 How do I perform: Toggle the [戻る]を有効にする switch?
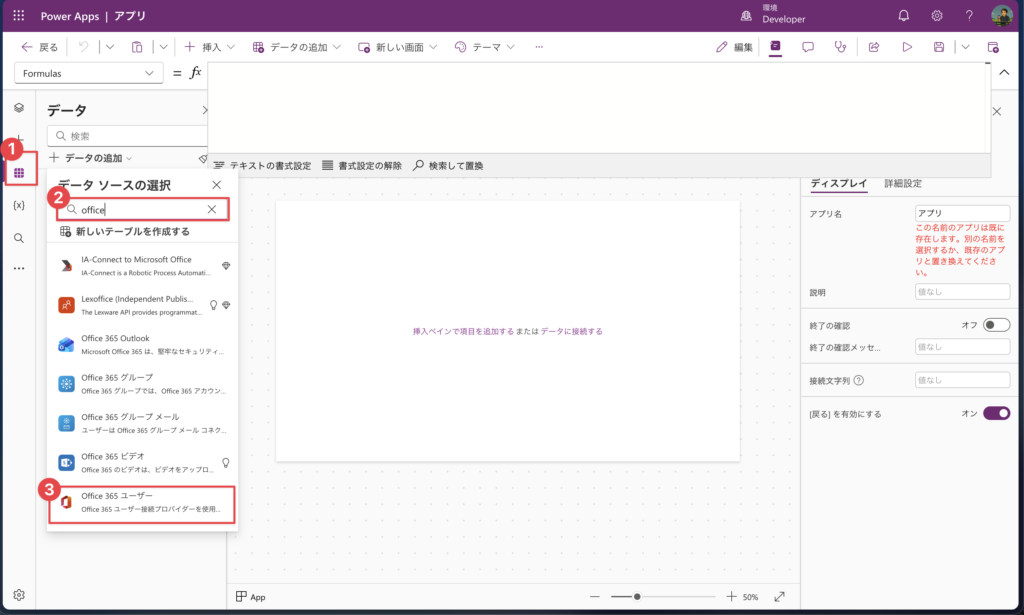click(996, 413)
